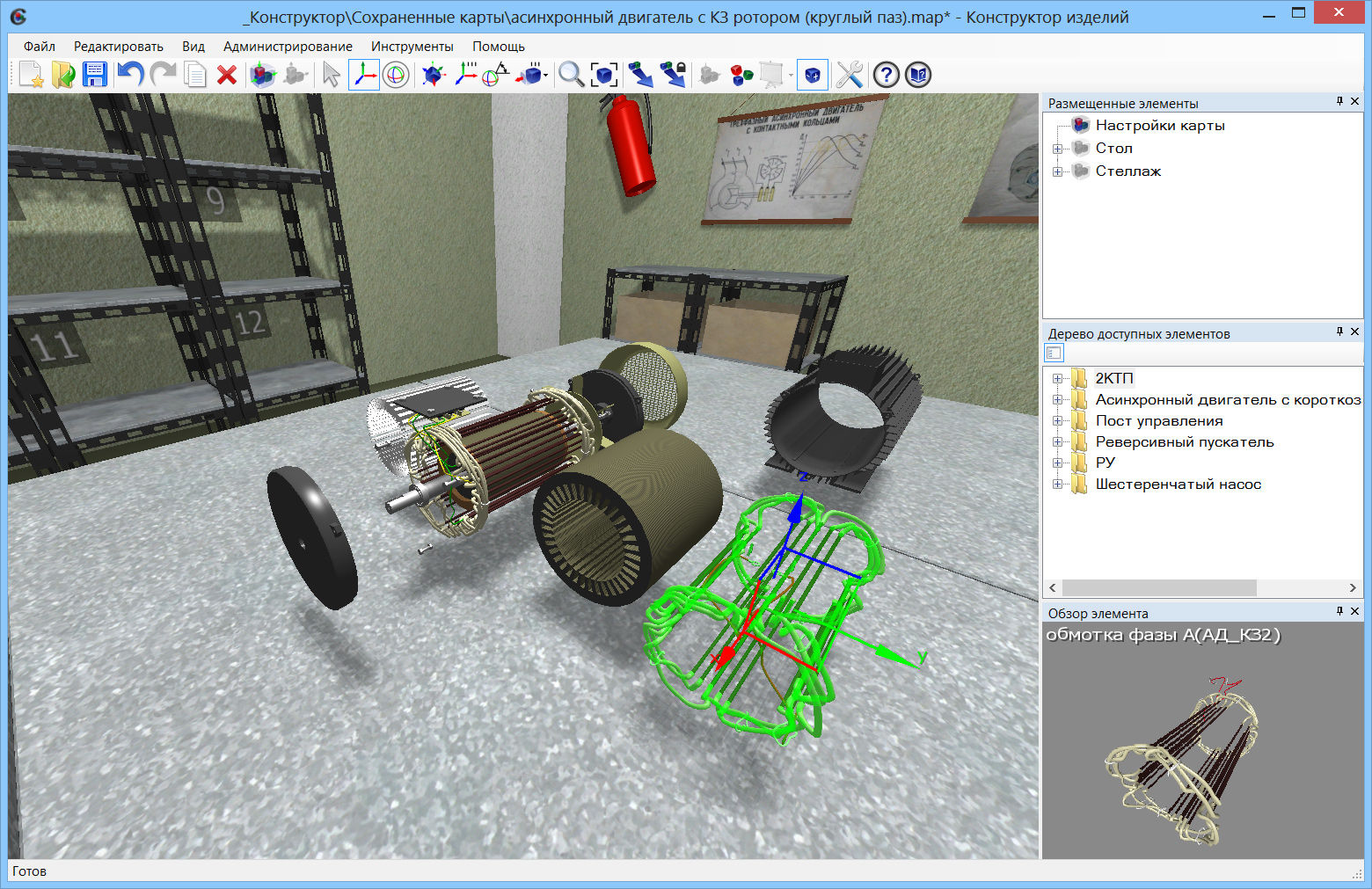Toggle the highlighted blue cube mode button
The image size is (1372, 889).
[812, 76]
